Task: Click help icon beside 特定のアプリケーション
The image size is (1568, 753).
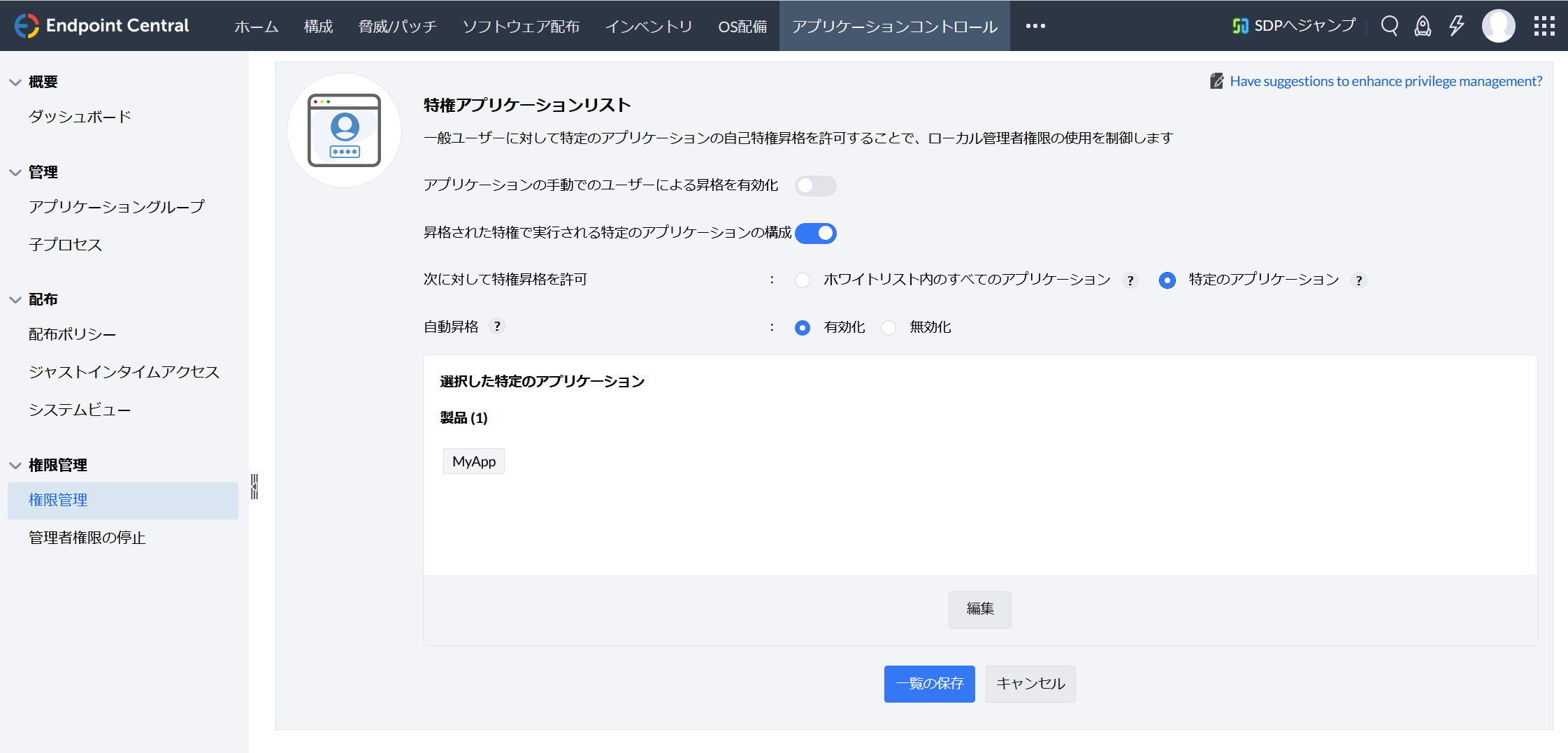Action: [x=1358, y=280]
